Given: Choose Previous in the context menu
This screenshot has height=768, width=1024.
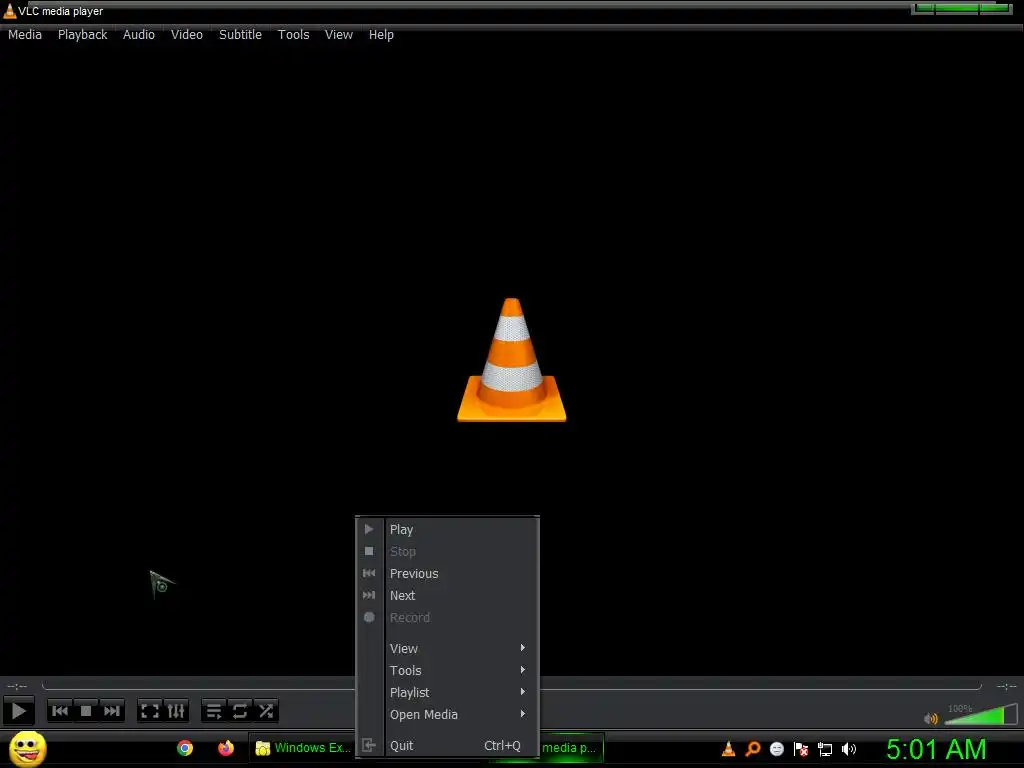Looking at the screenshot, I should click(x=447, y=573).
